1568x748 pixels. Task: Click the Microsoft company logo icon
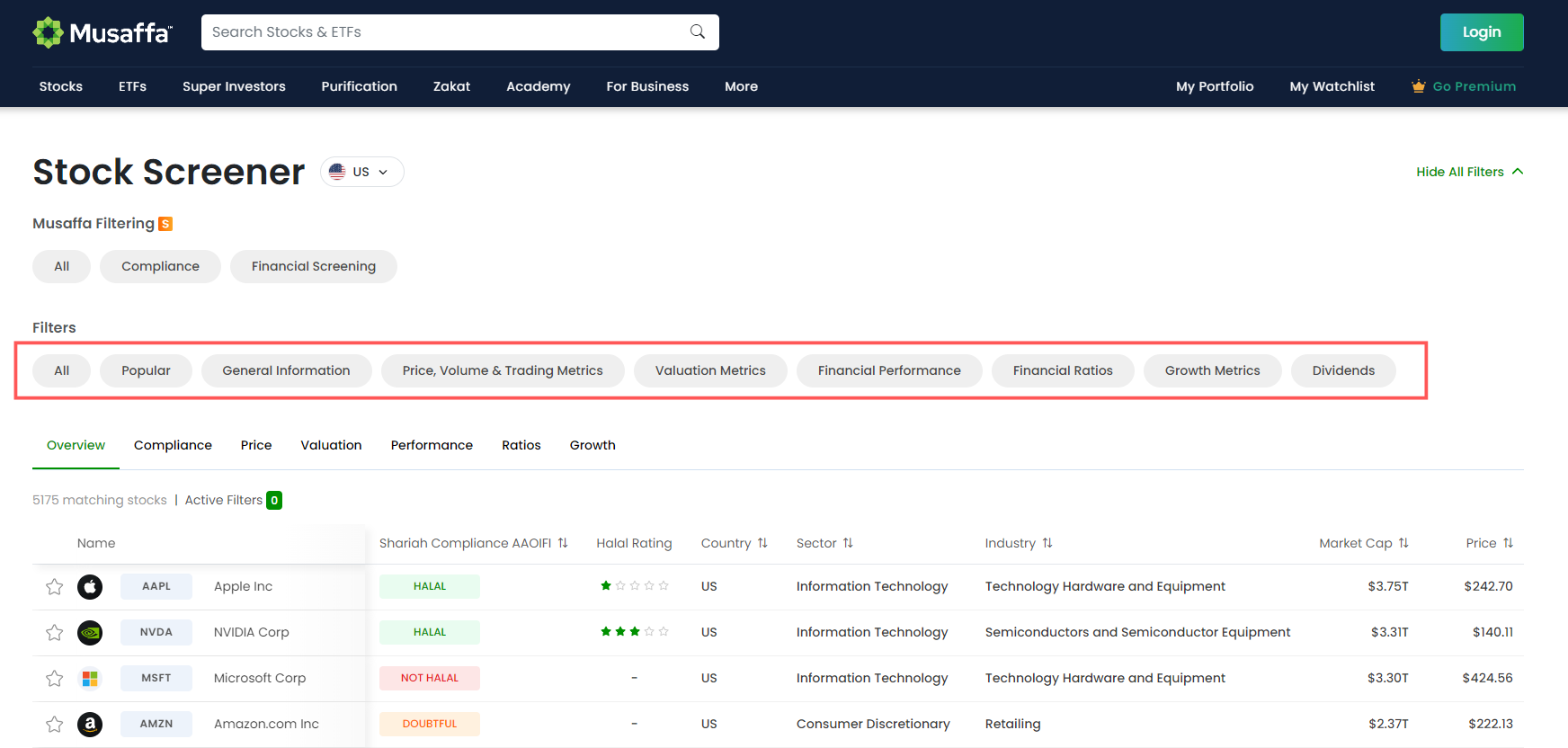pos(90,679)
